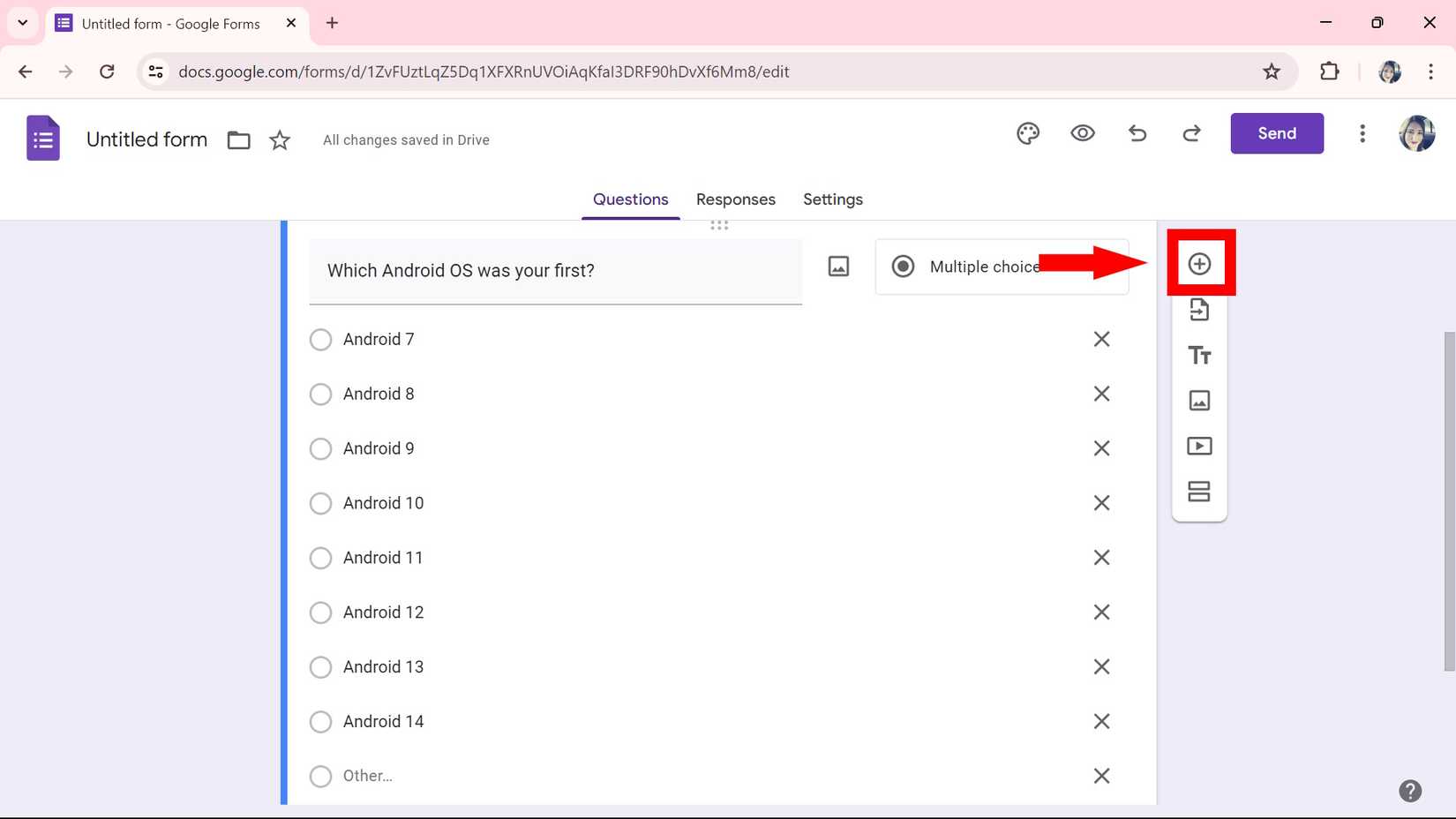Image resolution: width=1456 pixels, height=819 pixels.
Task: Insert an image using the sidebar icon
Action: 1199,401
